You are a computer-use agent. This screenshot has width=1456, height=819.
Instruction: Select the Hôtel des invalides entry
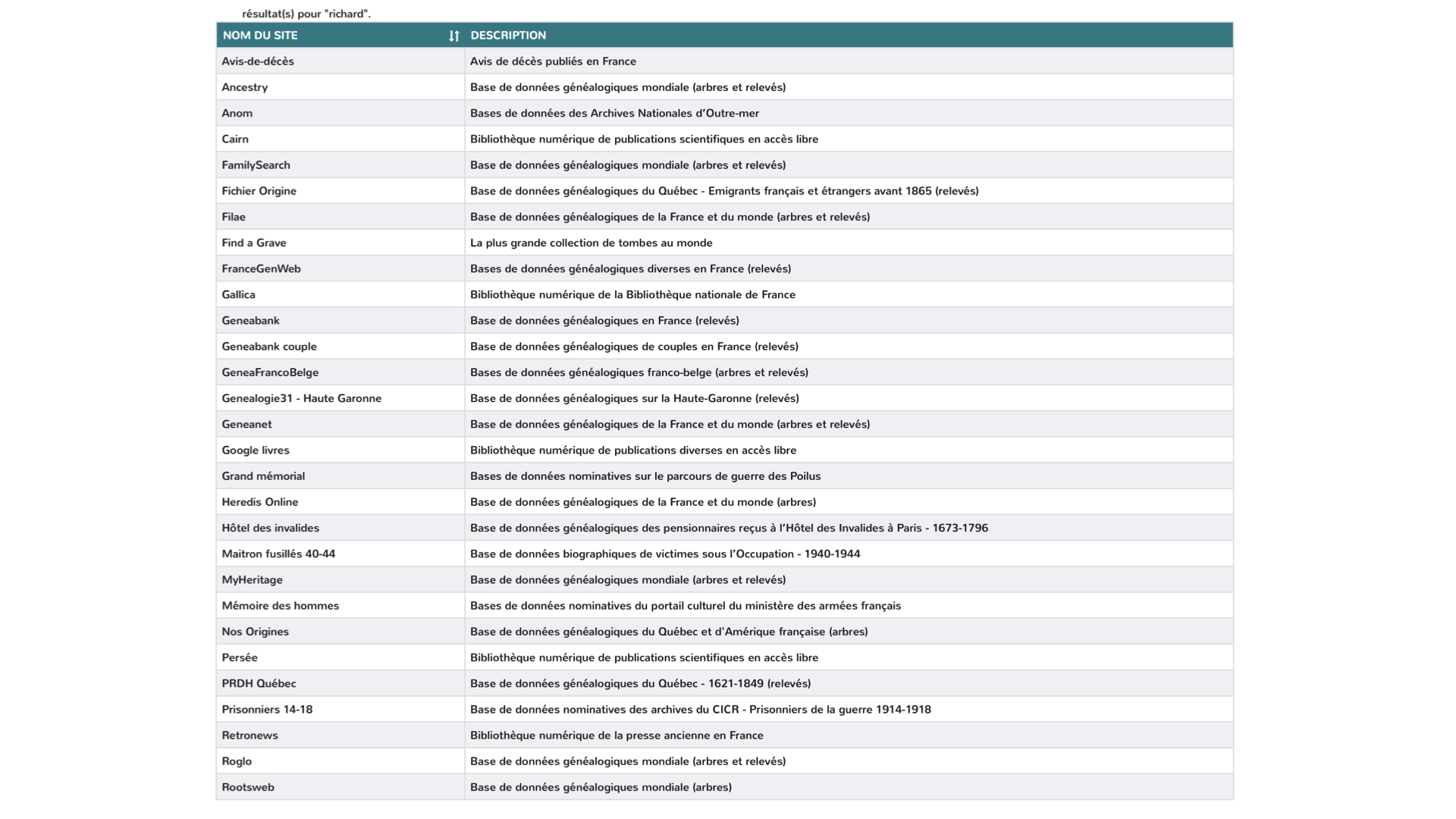tap(271, 528)
